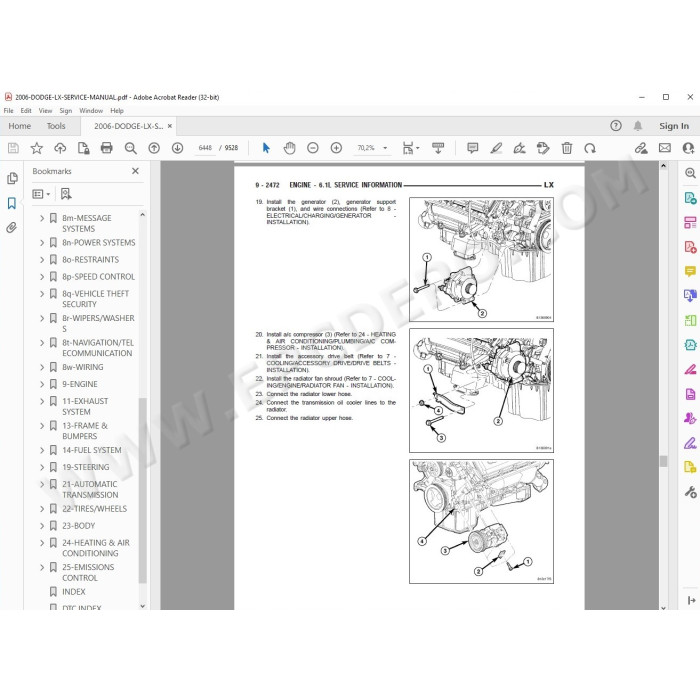Open the View menu
Viewport: 700px width, 700px height.
45,111
